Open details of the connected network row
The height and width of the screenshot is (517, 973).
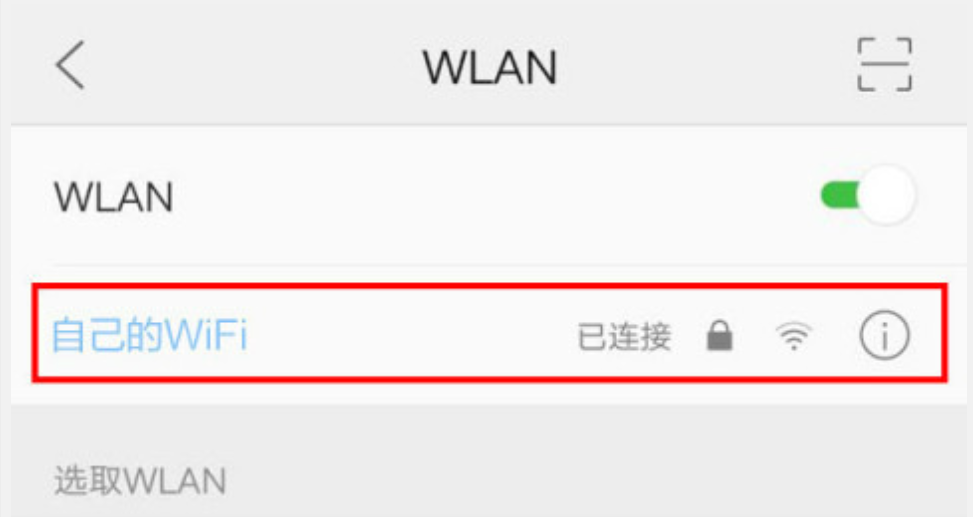pyautogui.click(x=490, y=333)
